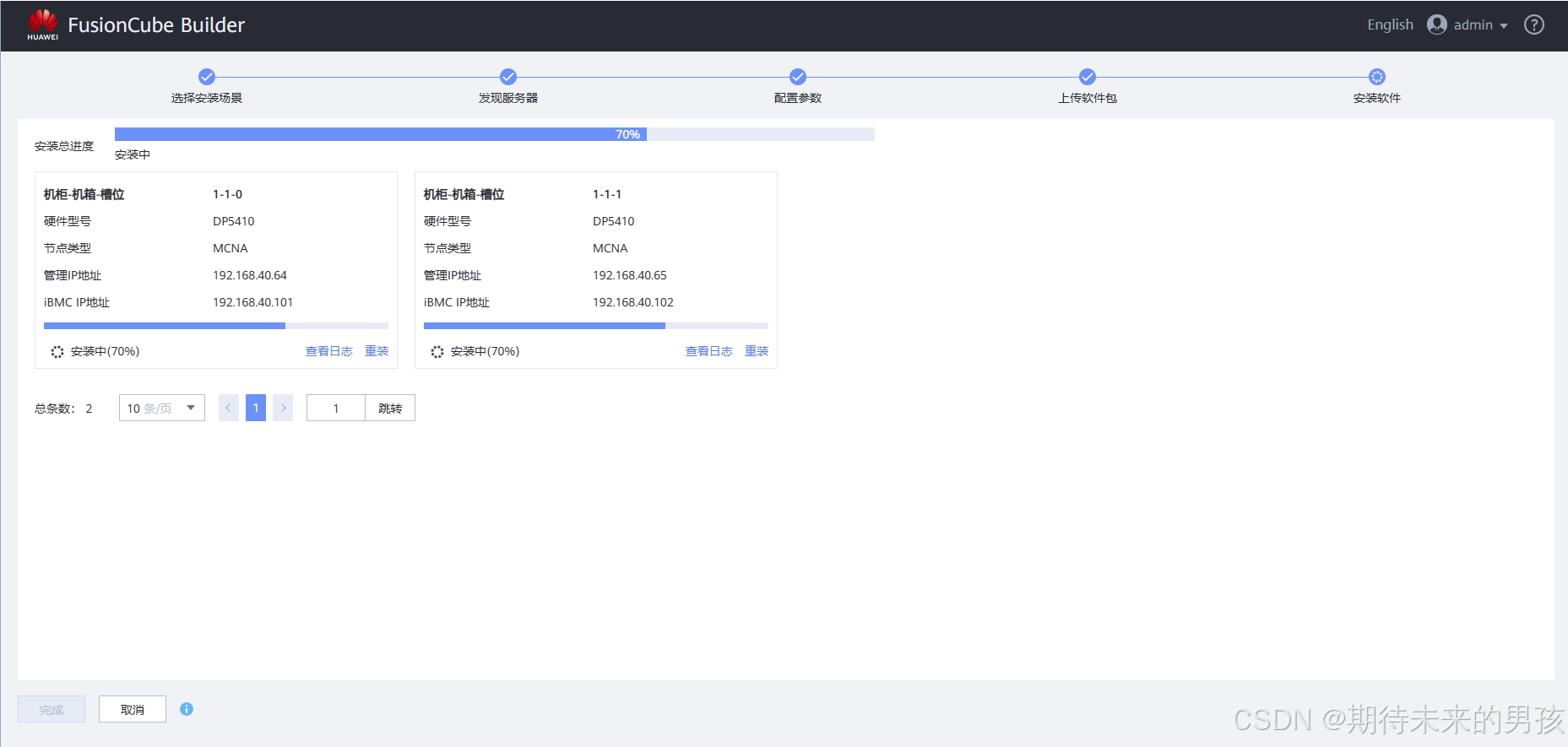Select the 选择安装场景 step label
The image size is (1568, 747).
point(207,98)
